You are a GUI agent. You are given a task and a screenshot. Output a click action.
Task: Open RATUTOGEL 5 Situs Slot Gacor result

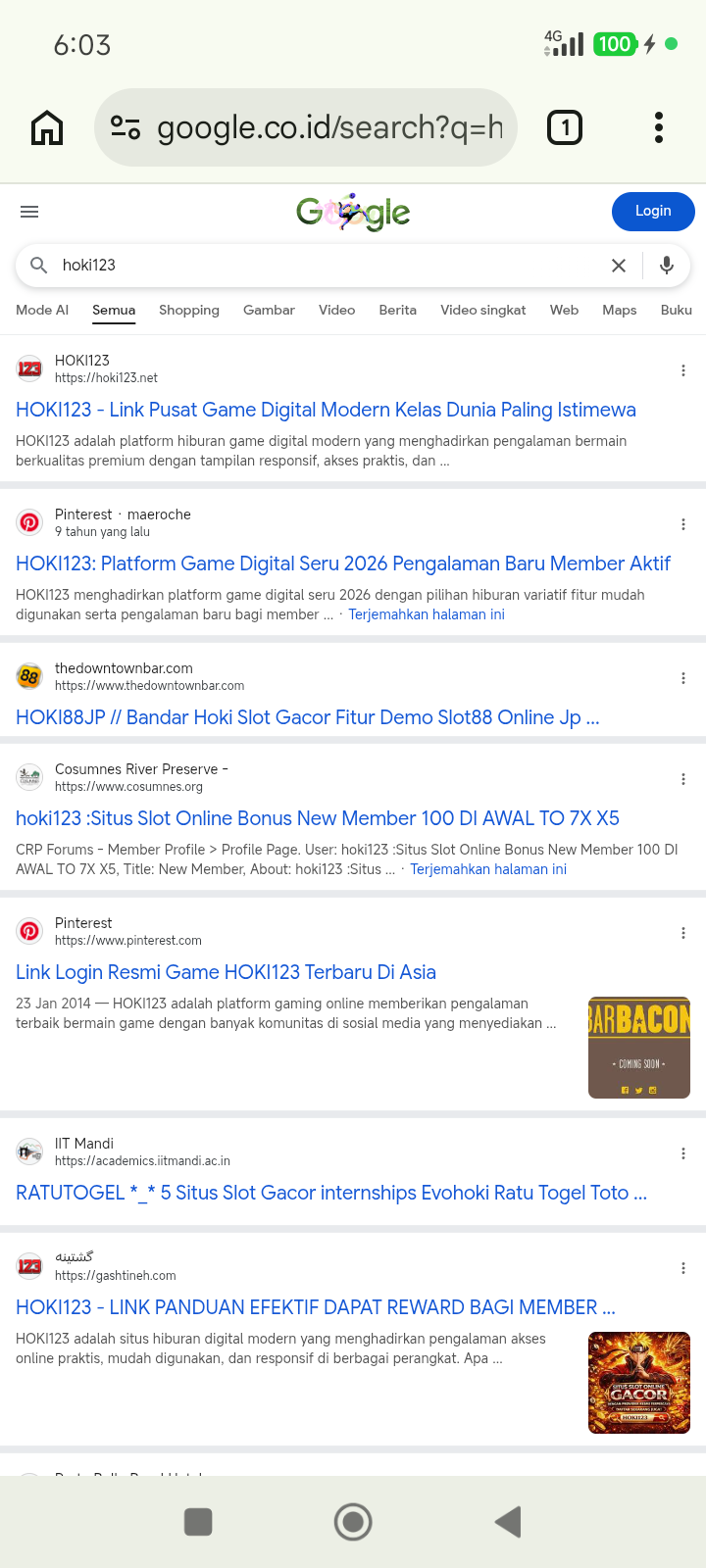click(x=331, y=1193)
